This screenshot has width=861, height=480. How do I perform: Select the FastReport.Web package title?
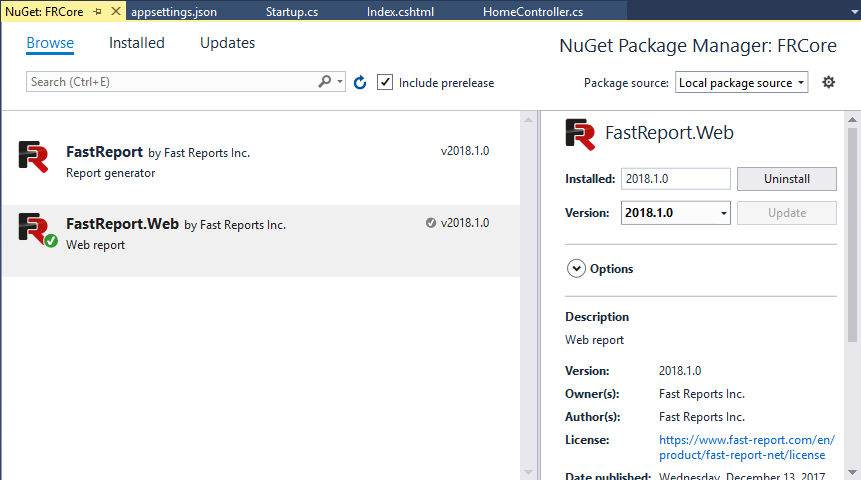point(122,224)
